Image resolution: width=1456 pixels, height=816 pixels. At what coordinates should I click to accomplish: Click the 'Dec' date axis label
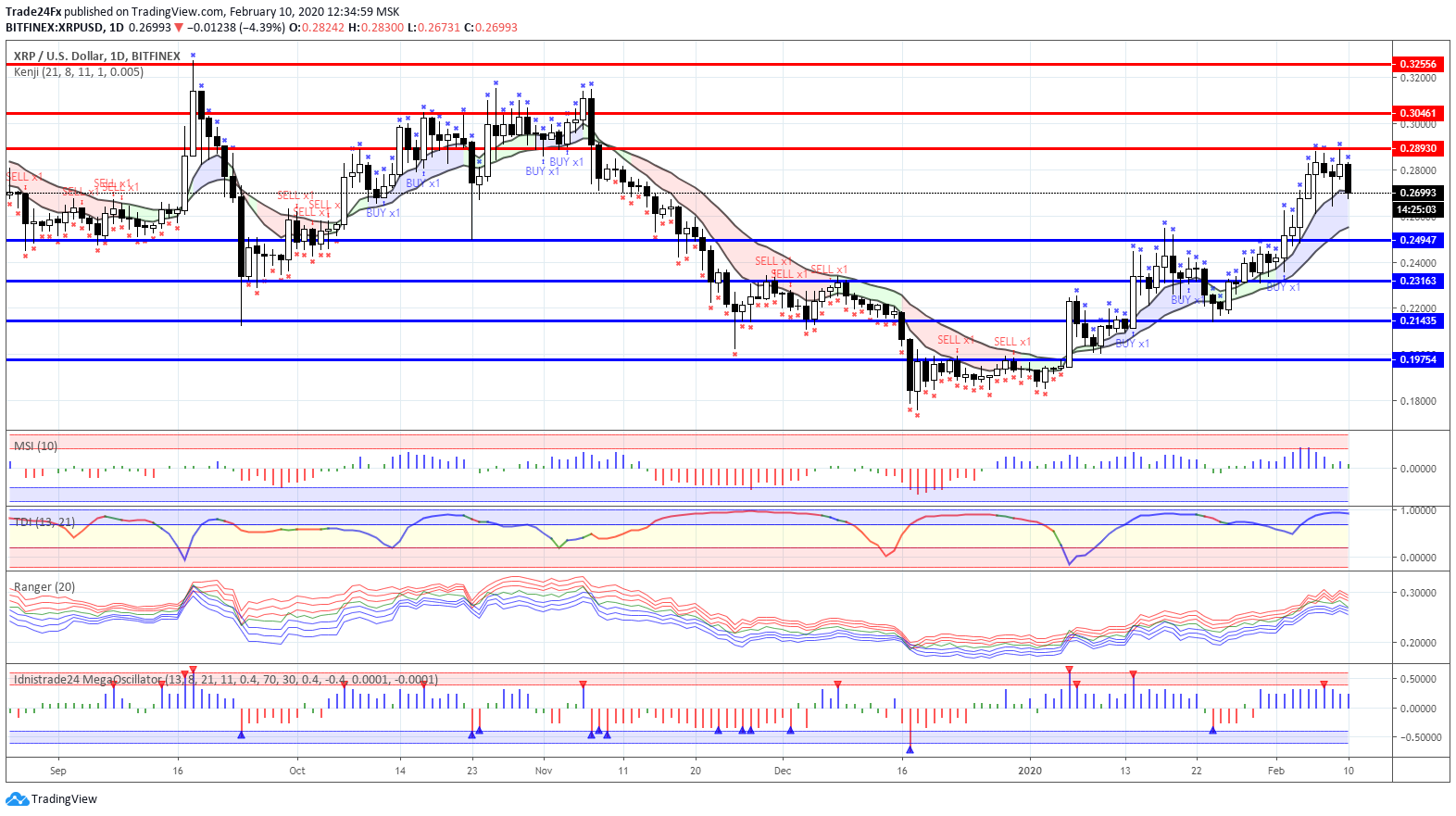[783, 771]
